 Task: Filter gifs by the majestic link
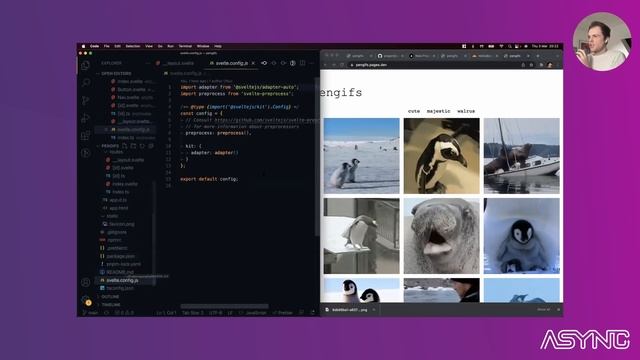tap(439, 111)
